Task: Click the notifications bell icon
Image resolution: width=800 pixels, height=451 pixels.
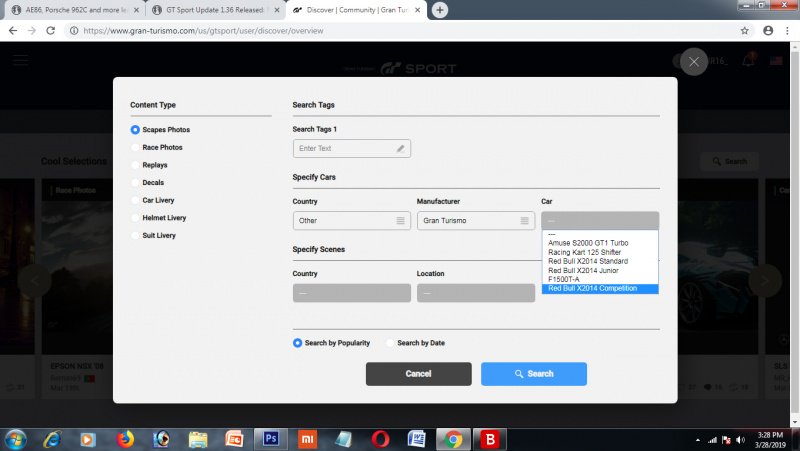Action: (x=748, y=61)
